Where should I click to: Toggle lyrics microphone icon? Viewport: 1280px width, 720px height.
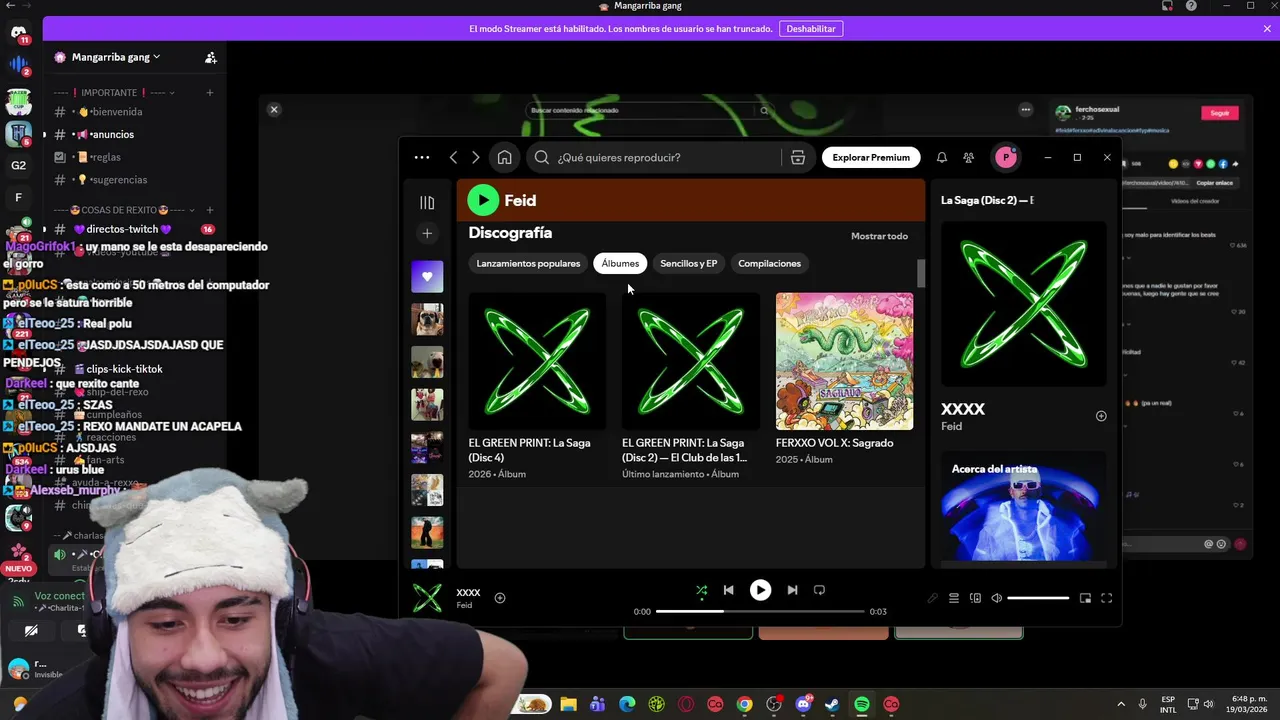pos(933,598)
